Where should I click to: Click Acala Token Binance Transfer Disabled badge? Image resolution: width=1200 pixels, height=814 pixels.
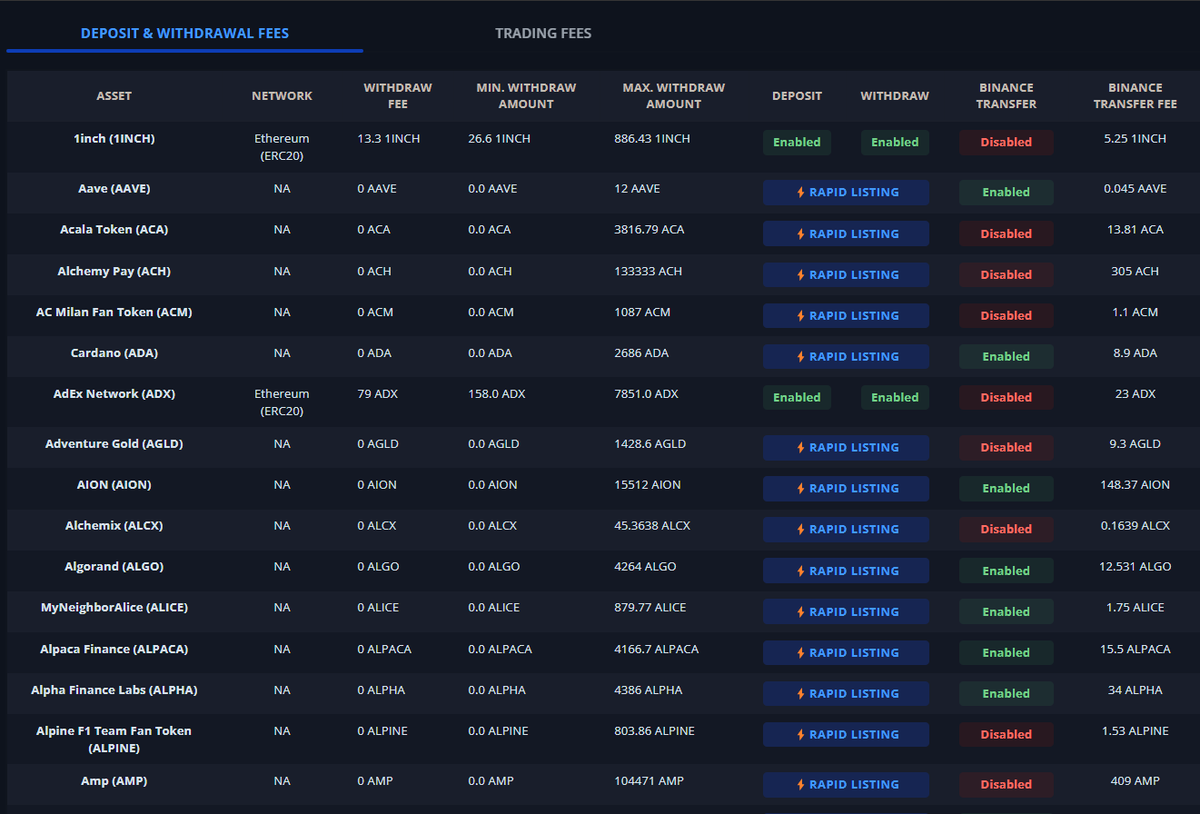coord(1006,234)
